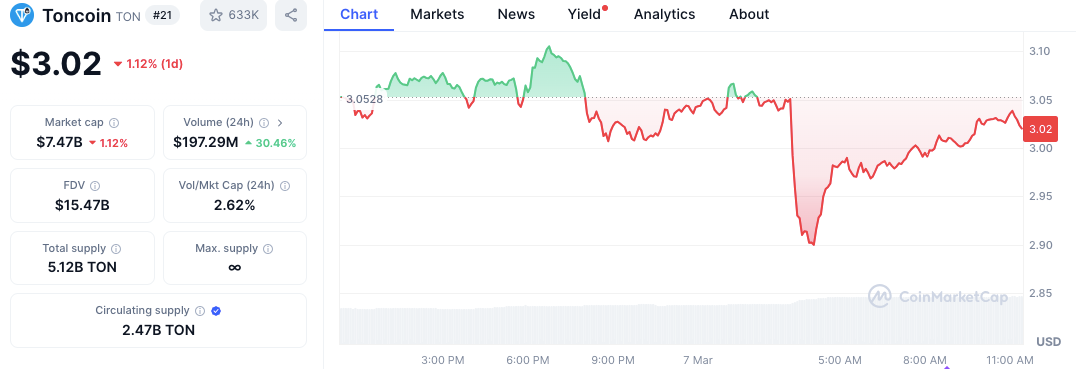Click the FDV info icon

95,186
